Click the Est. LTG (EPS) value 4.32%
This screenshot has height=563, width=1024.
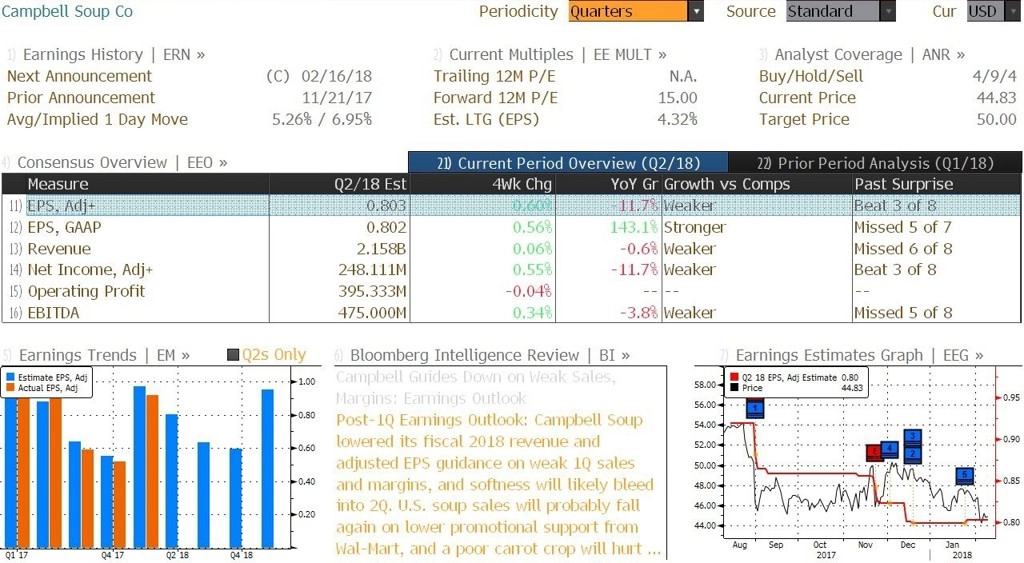tap(677, 120)
